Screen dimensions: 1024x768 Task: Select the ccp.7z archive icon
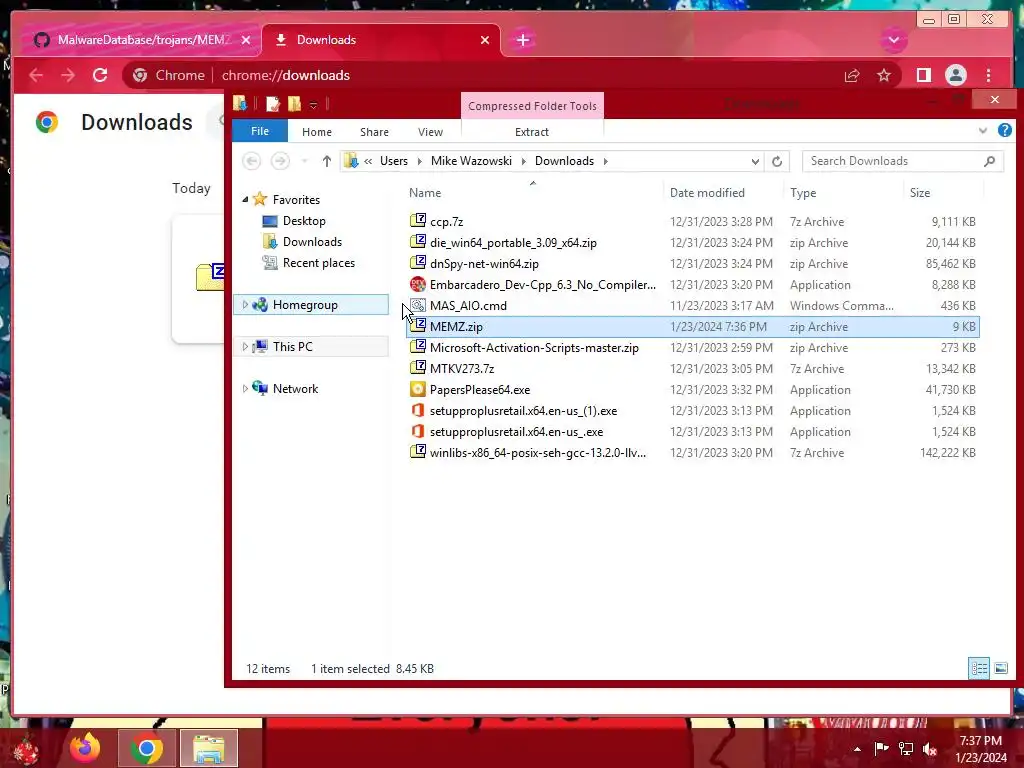[418, 221]
